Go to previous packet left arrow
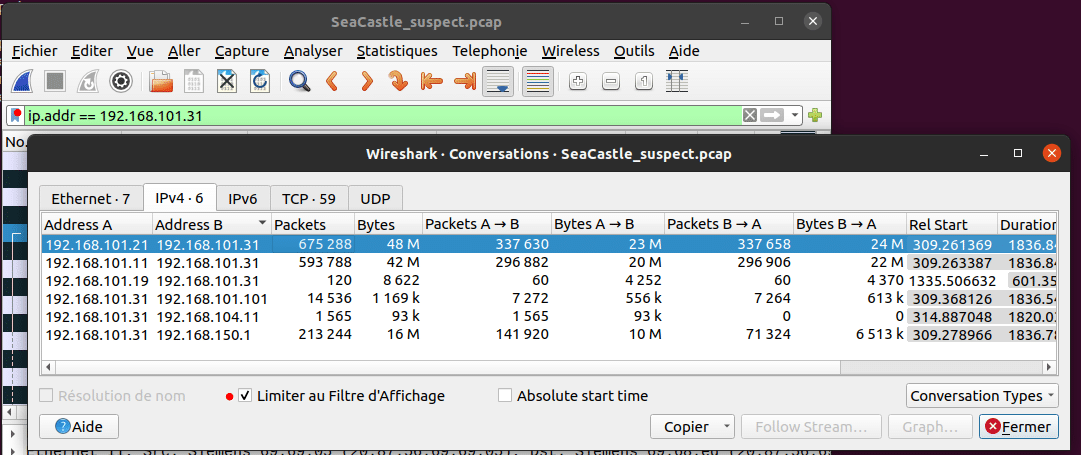This screenshot has height=455, width=1081. pos(332,81)
